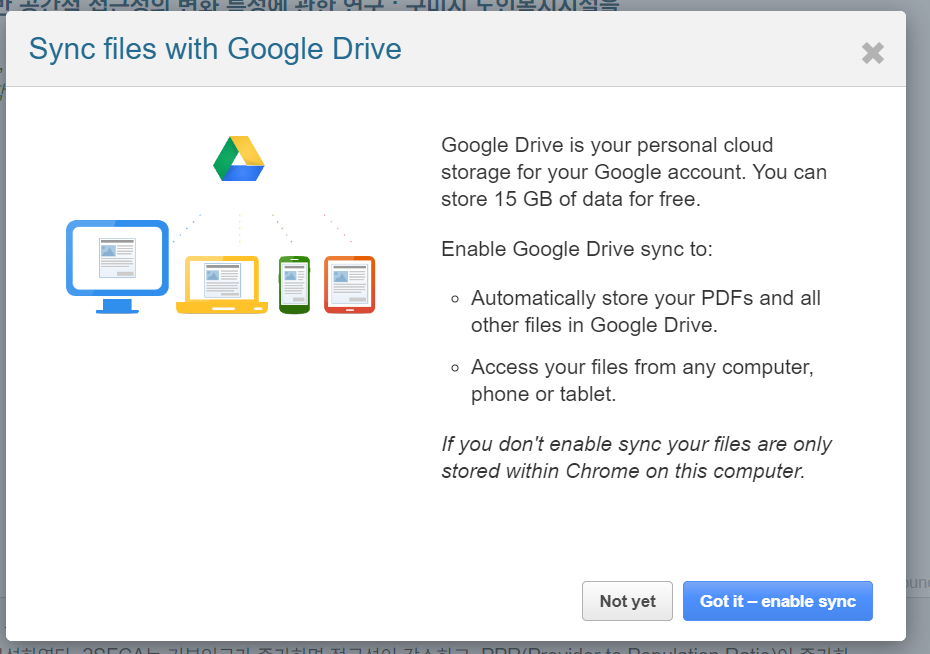Click the 'Got it – enable sync' button
This screenshot has height=654, width=930.
778,601
